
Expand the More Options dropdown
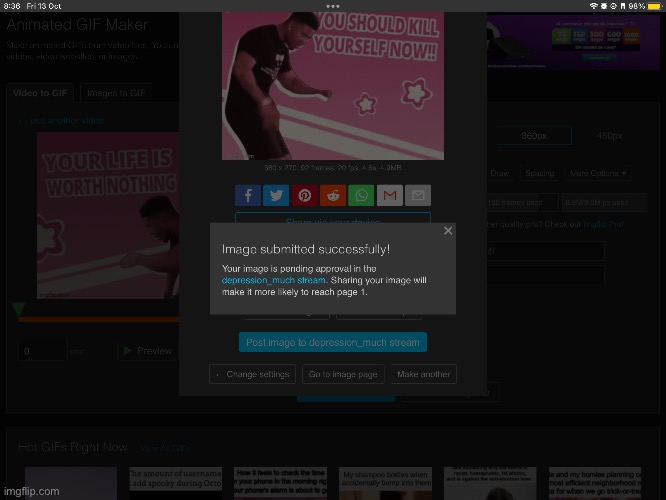tap(599, 173)
